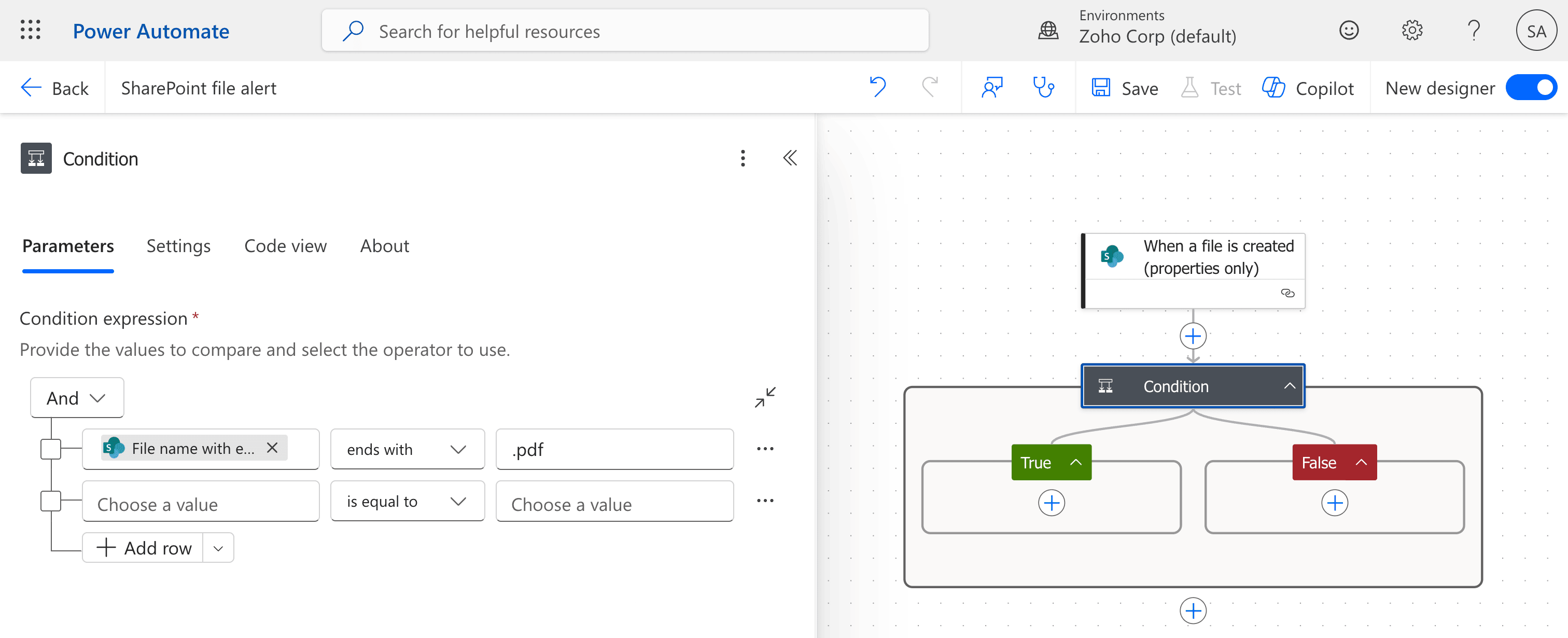Switch to the Settings tab

point(178,246)
